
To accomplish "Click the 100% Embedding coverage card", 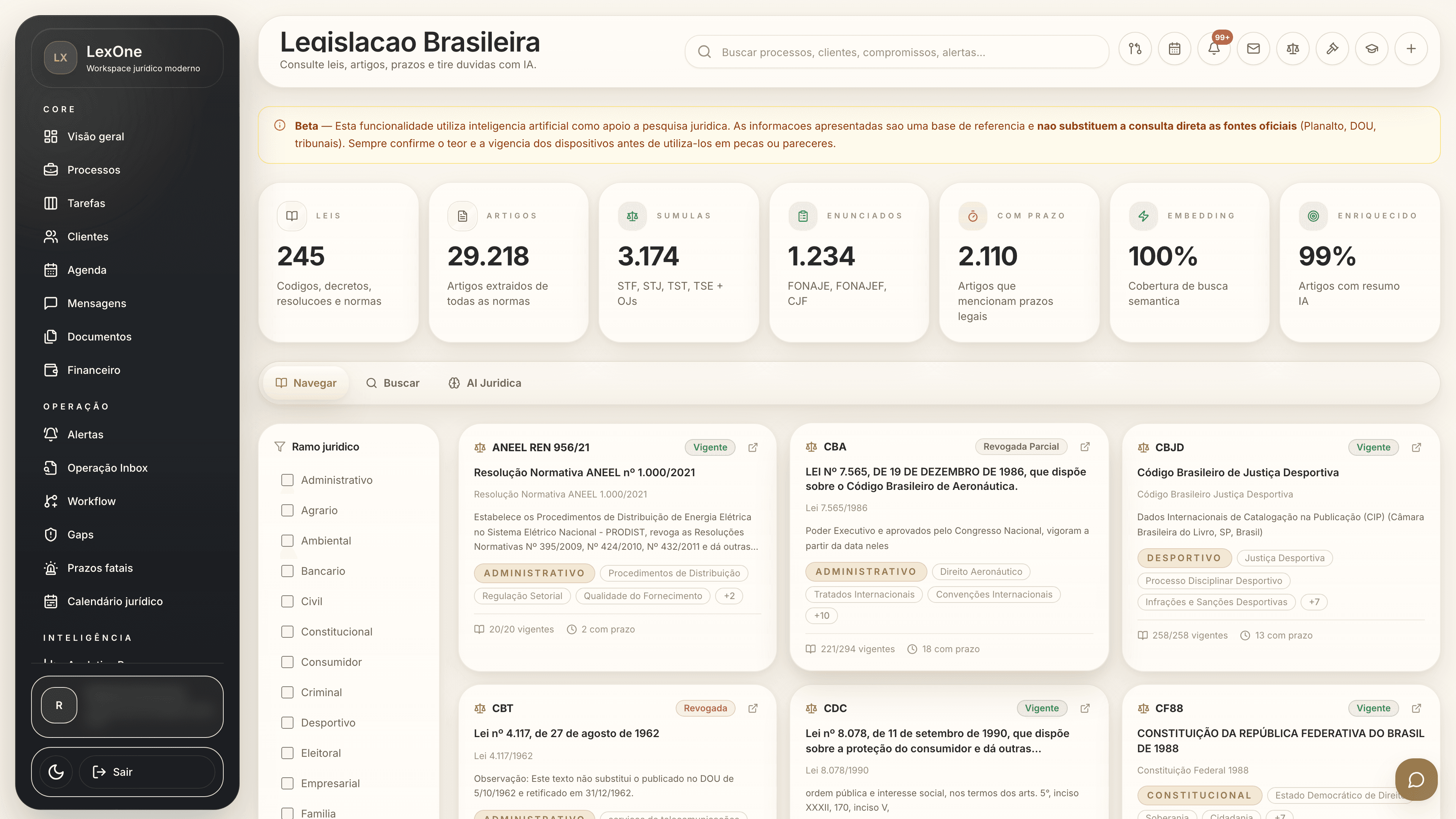I will (1189, 263).
